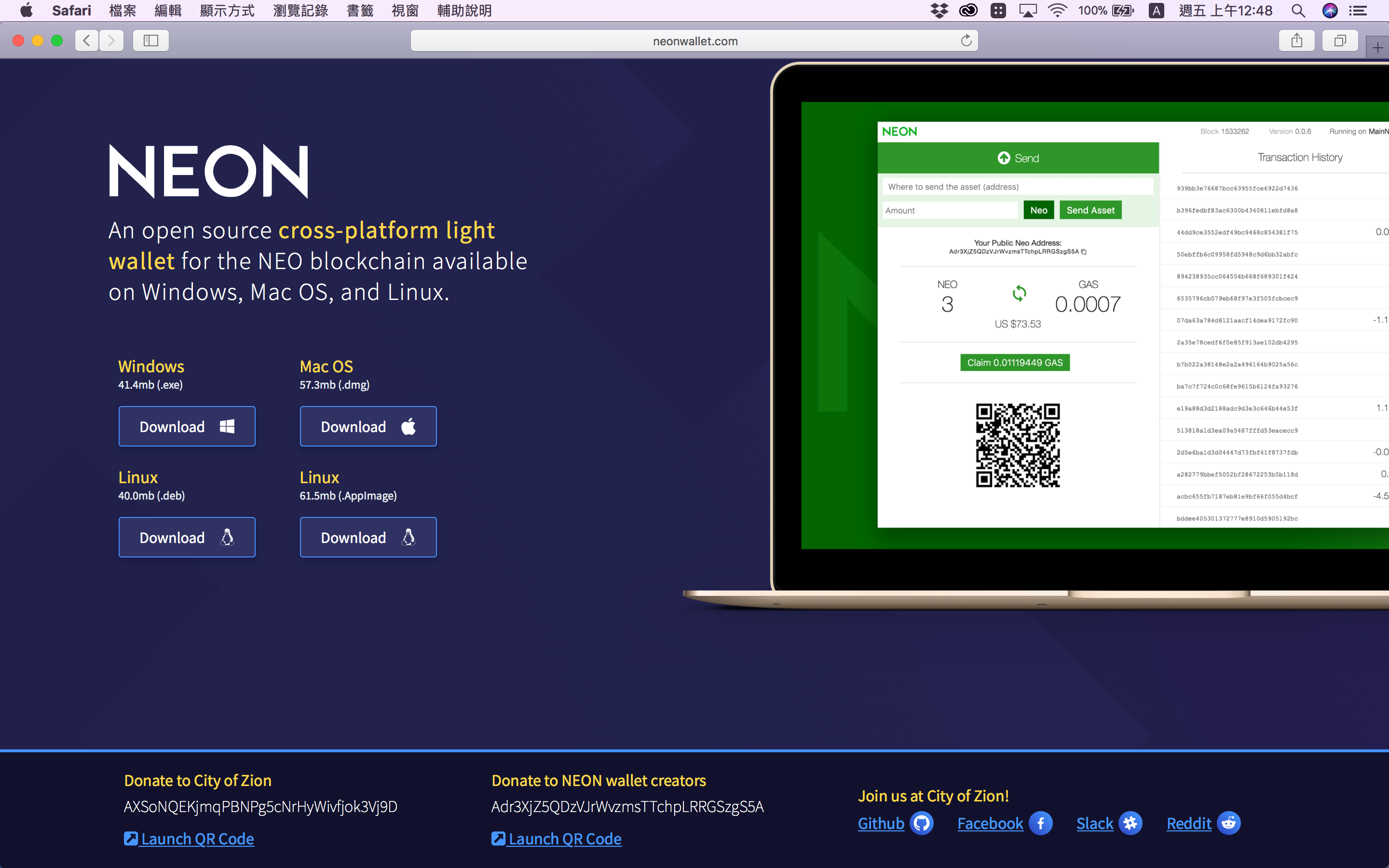Screen dimensions: 1389x868
Task: Open the Apple menu
Action: (27, 10)
